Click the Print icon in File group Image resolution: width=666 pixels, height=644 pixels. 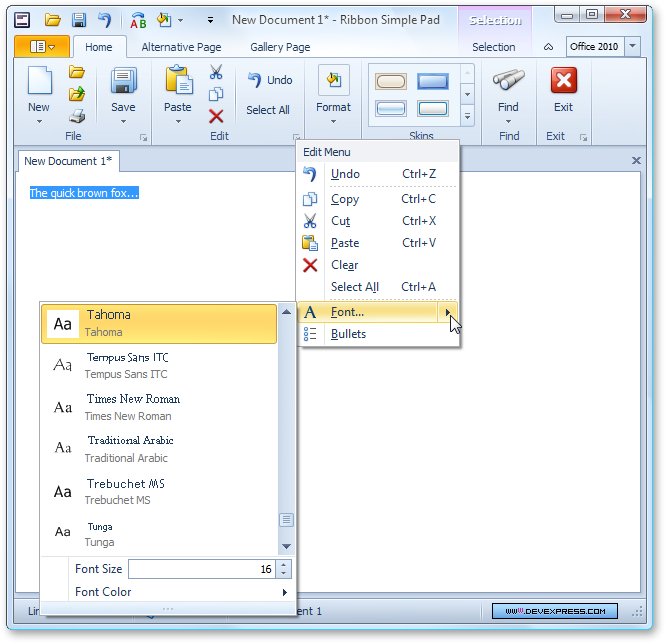[77, 116]
